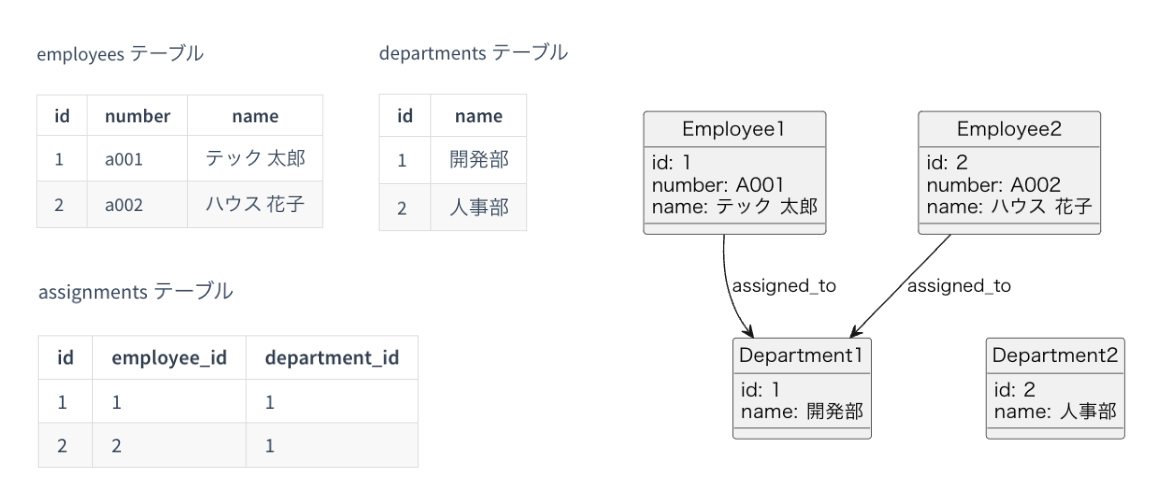Image resolution: width=1166 pixels, height=500 pixels.
Task: Click 'number: A002' in Employee2 box
Action: [x=993, y=185]
